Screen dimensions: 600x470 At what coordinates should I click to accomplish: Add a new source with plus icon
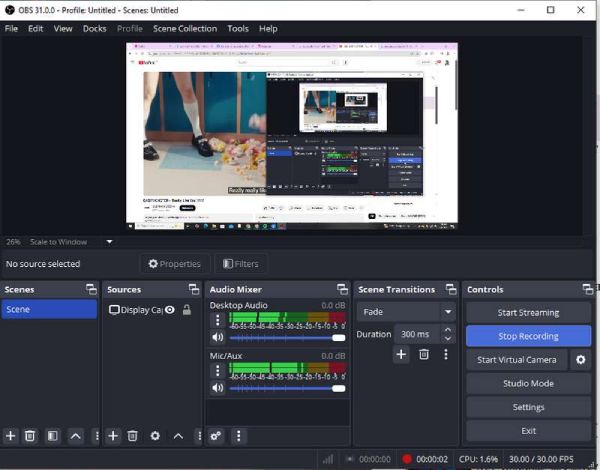point(112,436)
